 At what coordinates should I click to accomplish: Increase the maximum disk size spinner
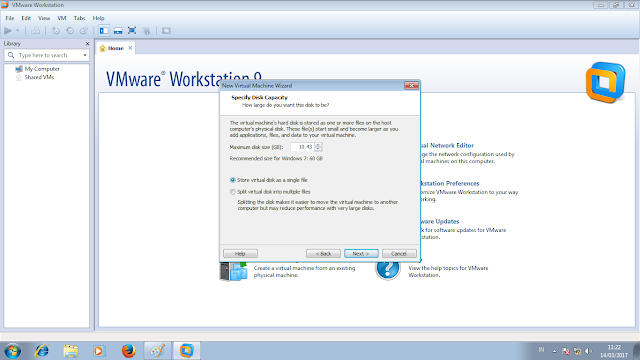318,145
